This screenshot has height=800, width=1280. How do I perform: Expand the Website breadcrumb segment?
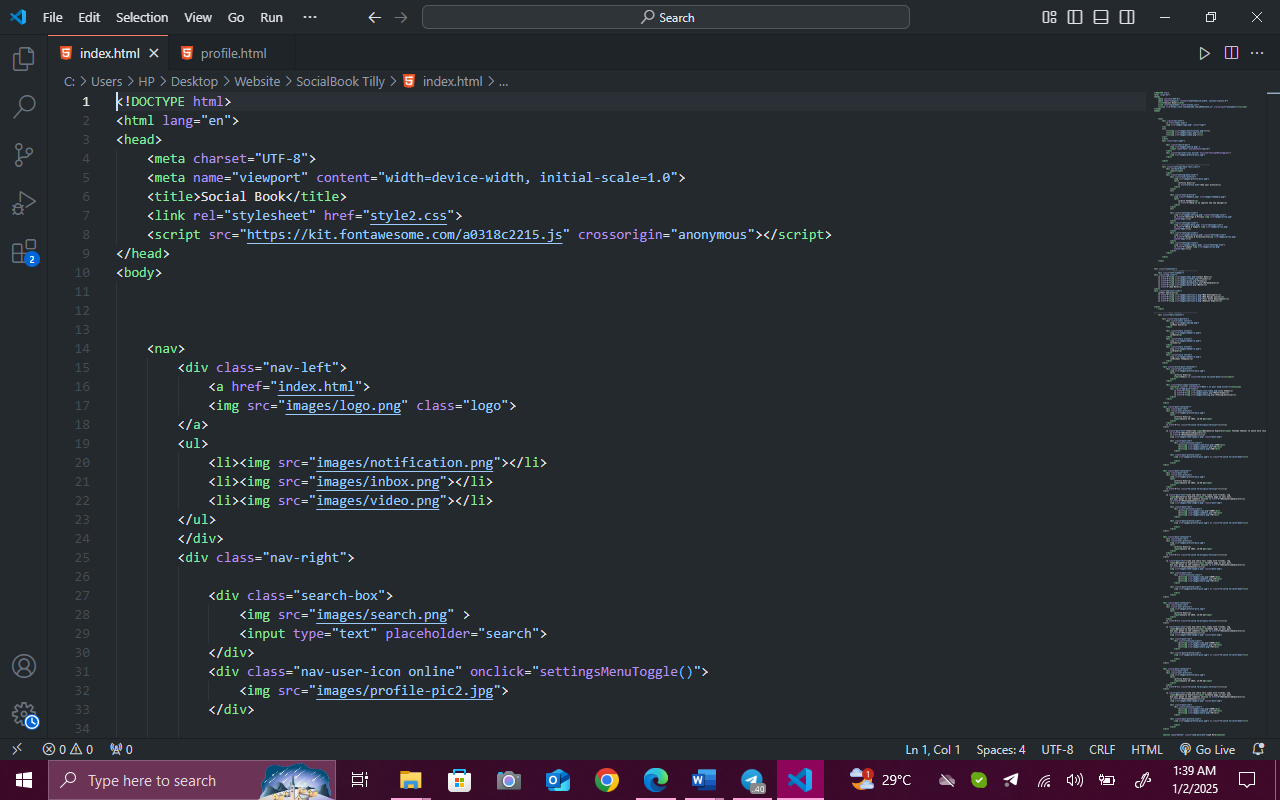(x=257, y=82)
